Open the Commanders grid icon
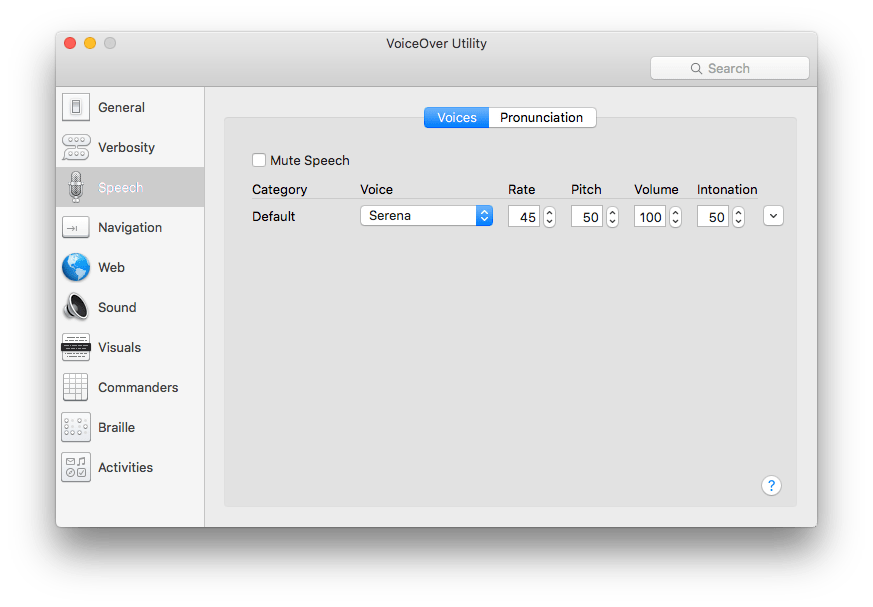The image size is (873, 607). tap(76, 387)
